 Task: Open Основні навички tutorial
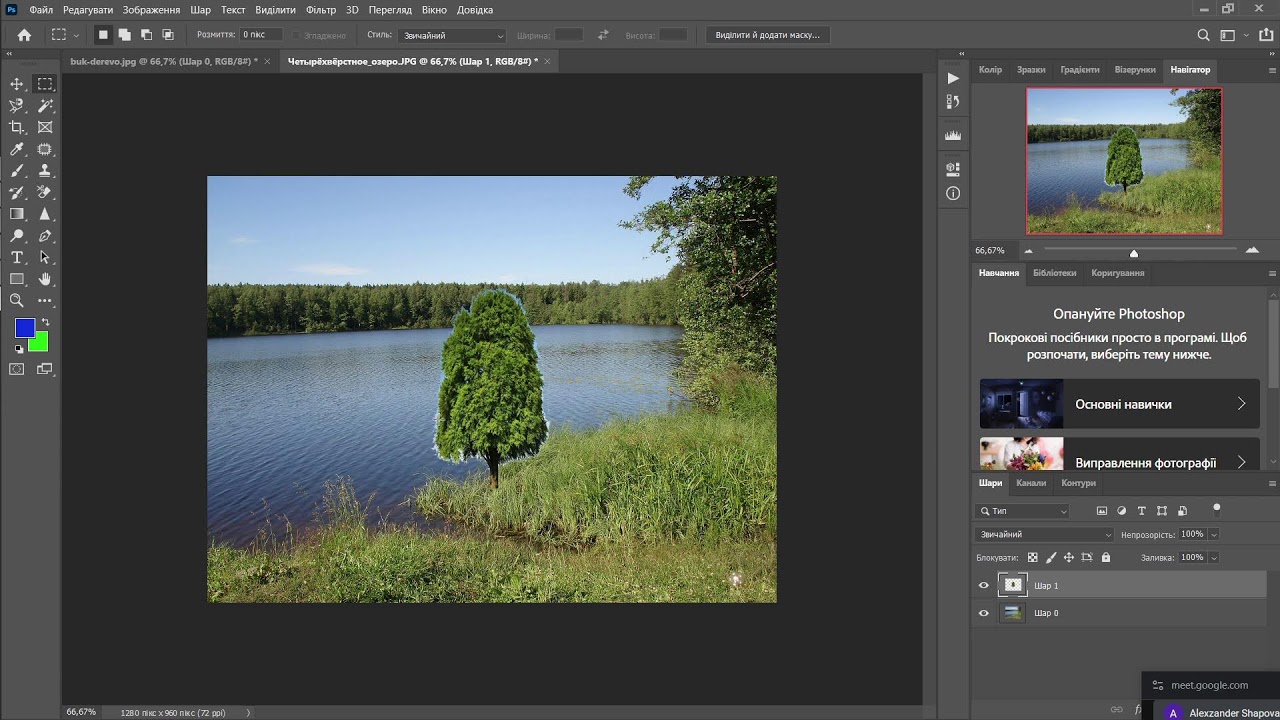click(x=1120, y=404)
